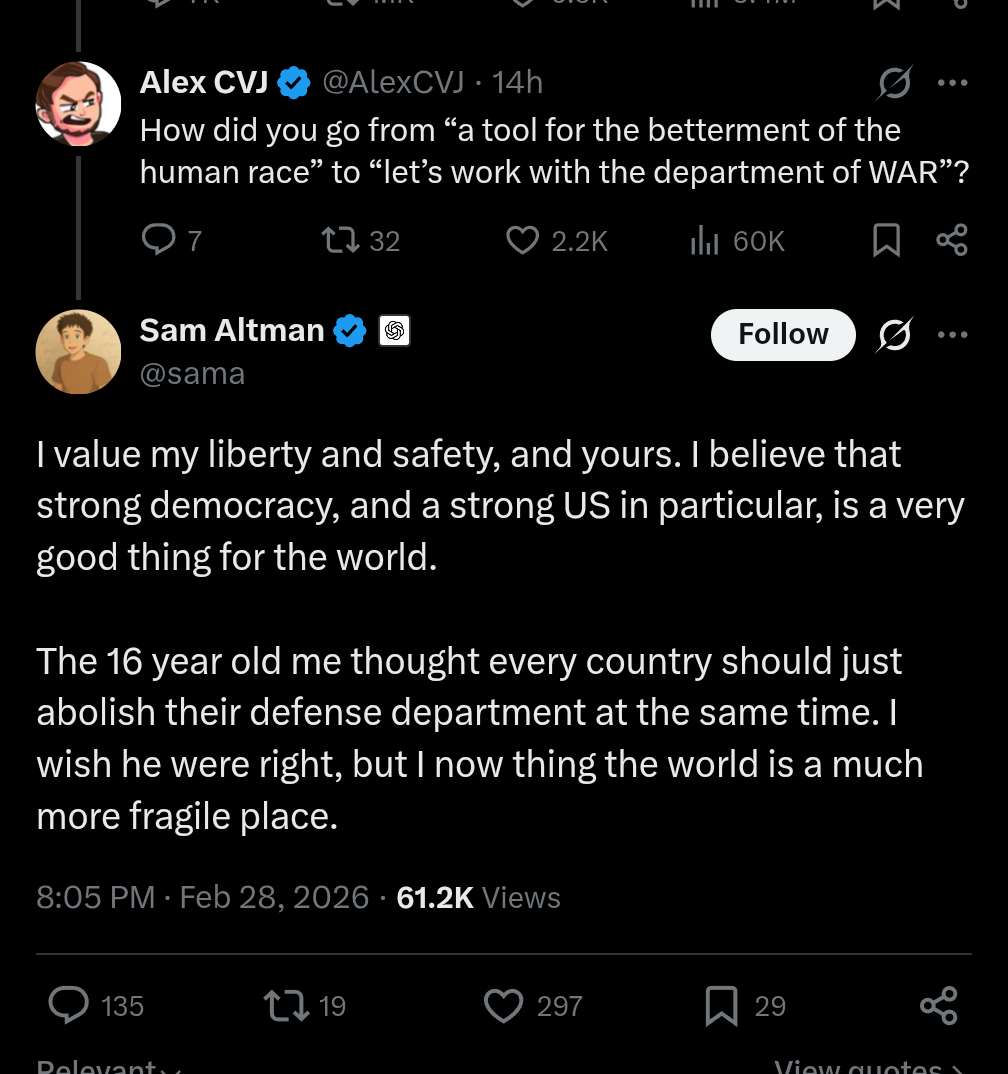View analytics for Alex CVJ's tweet
Screen dimensions: 1008x1074
coord(705,240)
